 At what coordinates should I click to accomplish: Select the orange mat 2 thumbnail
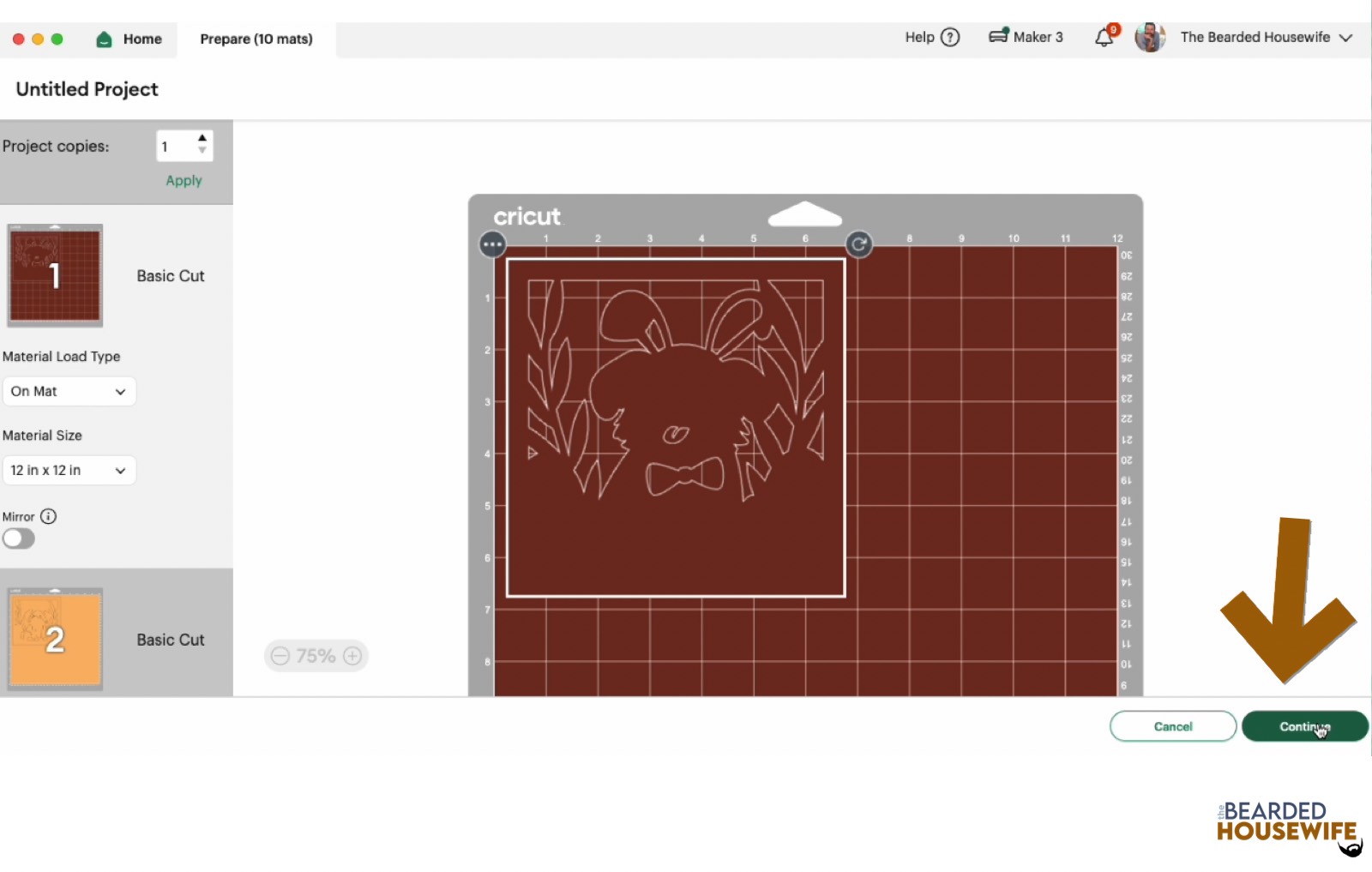55,640
